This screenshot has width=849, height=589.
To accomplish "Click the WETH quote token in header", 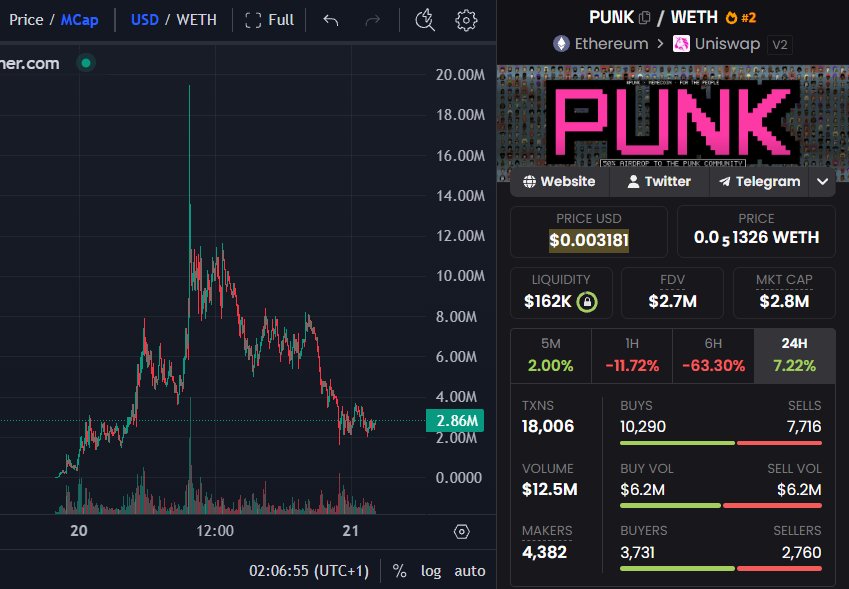I will 694,17.
